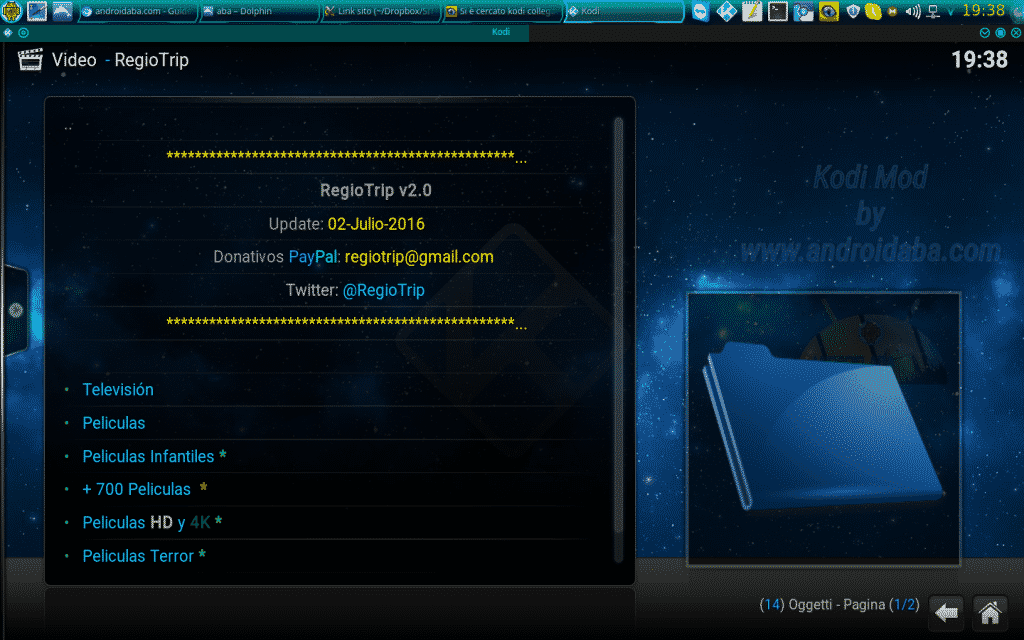
Task: Open the notepad with pencil tray icon
Action: tap(752, 11)
